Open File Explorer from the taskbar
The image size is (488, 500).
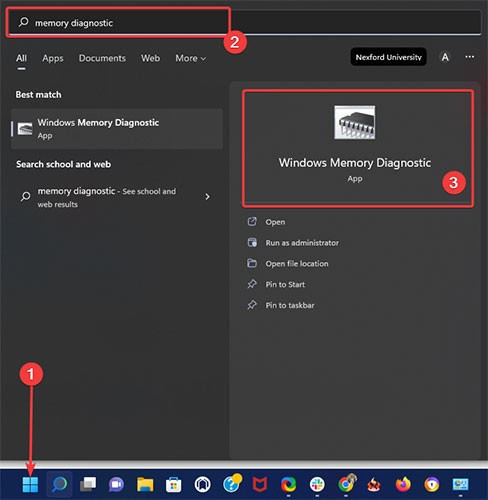145,484
